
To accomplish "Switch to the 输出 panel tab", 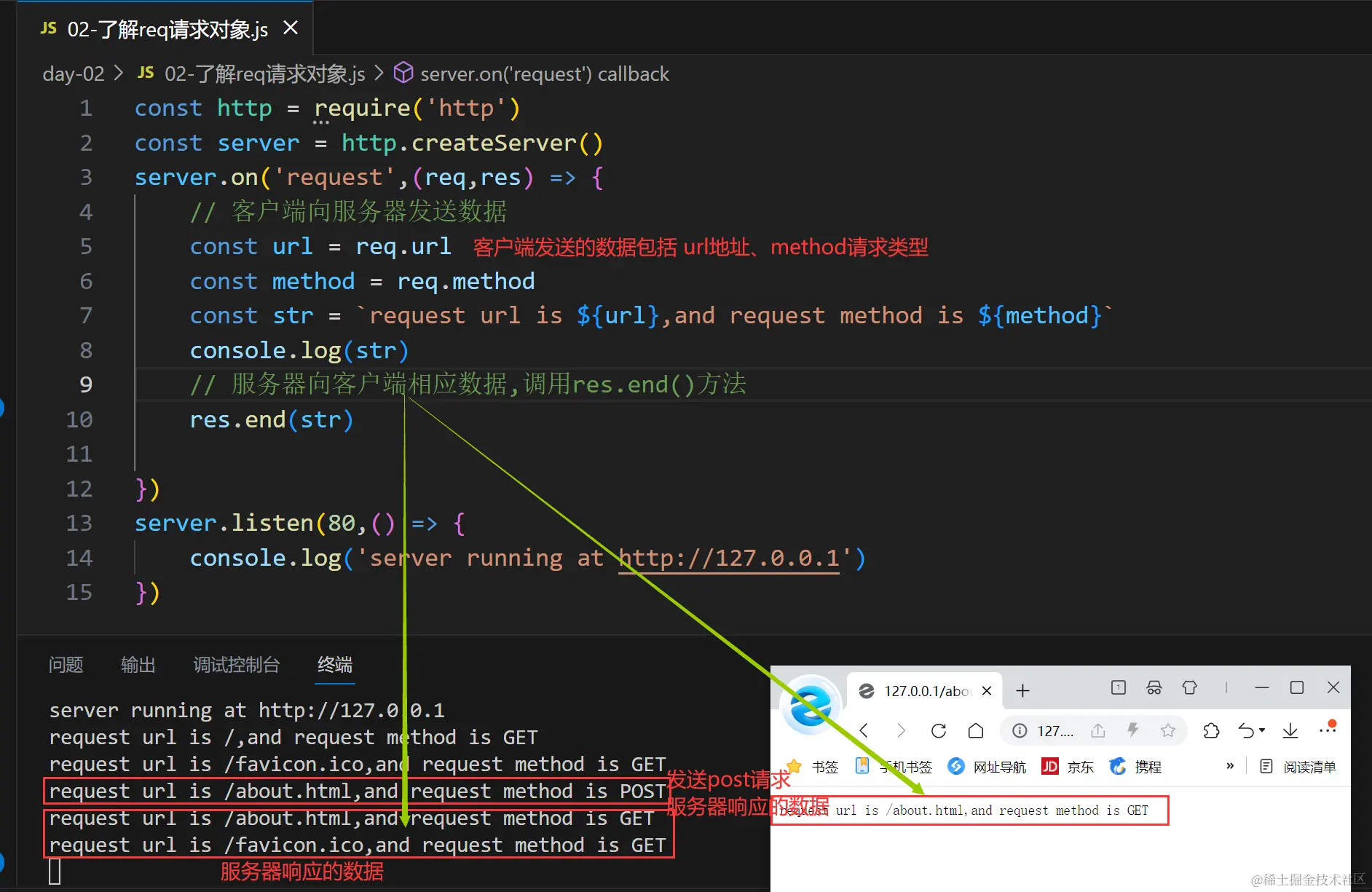I will (x=138, y=664).
